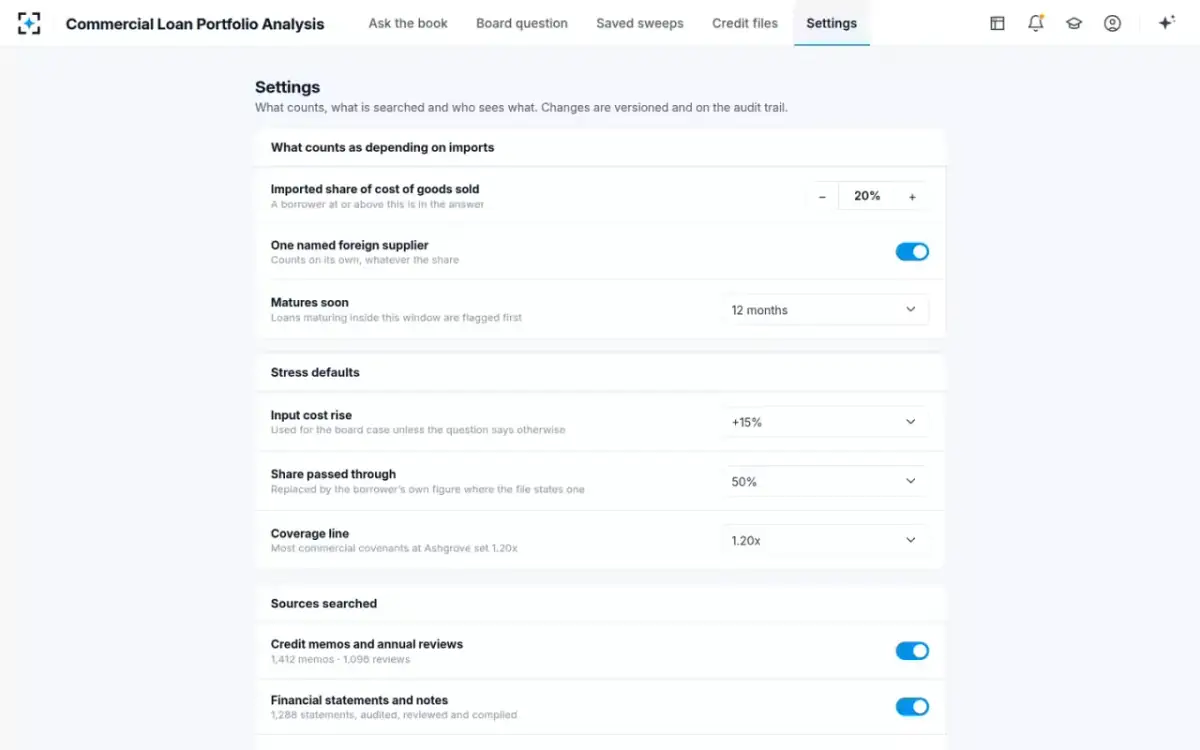This screenshot has height=750, width=1200.
Task: Switch to Board question tab
Action: [x=522, y=23]
